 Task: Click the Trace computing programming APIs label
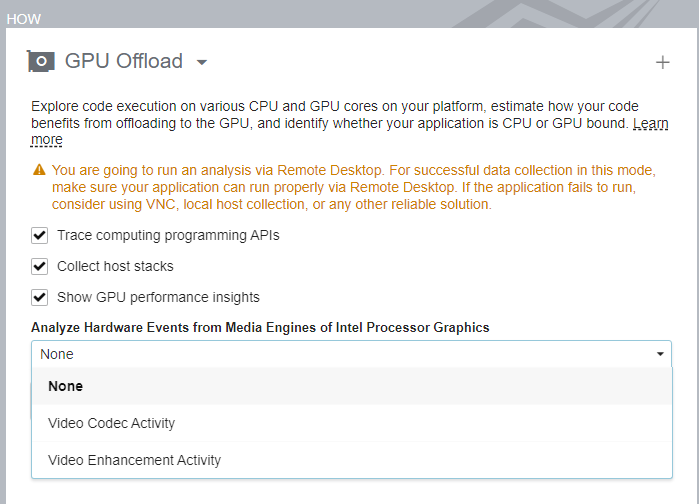tap(168, 236)
